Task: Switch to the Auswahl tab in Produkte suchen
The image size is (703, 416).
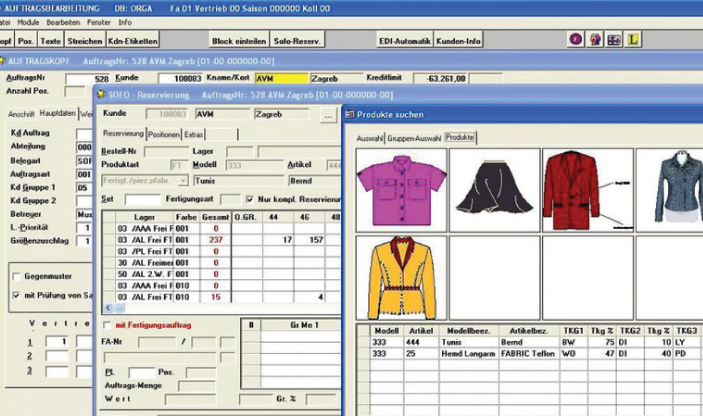Action: (370, 139)
